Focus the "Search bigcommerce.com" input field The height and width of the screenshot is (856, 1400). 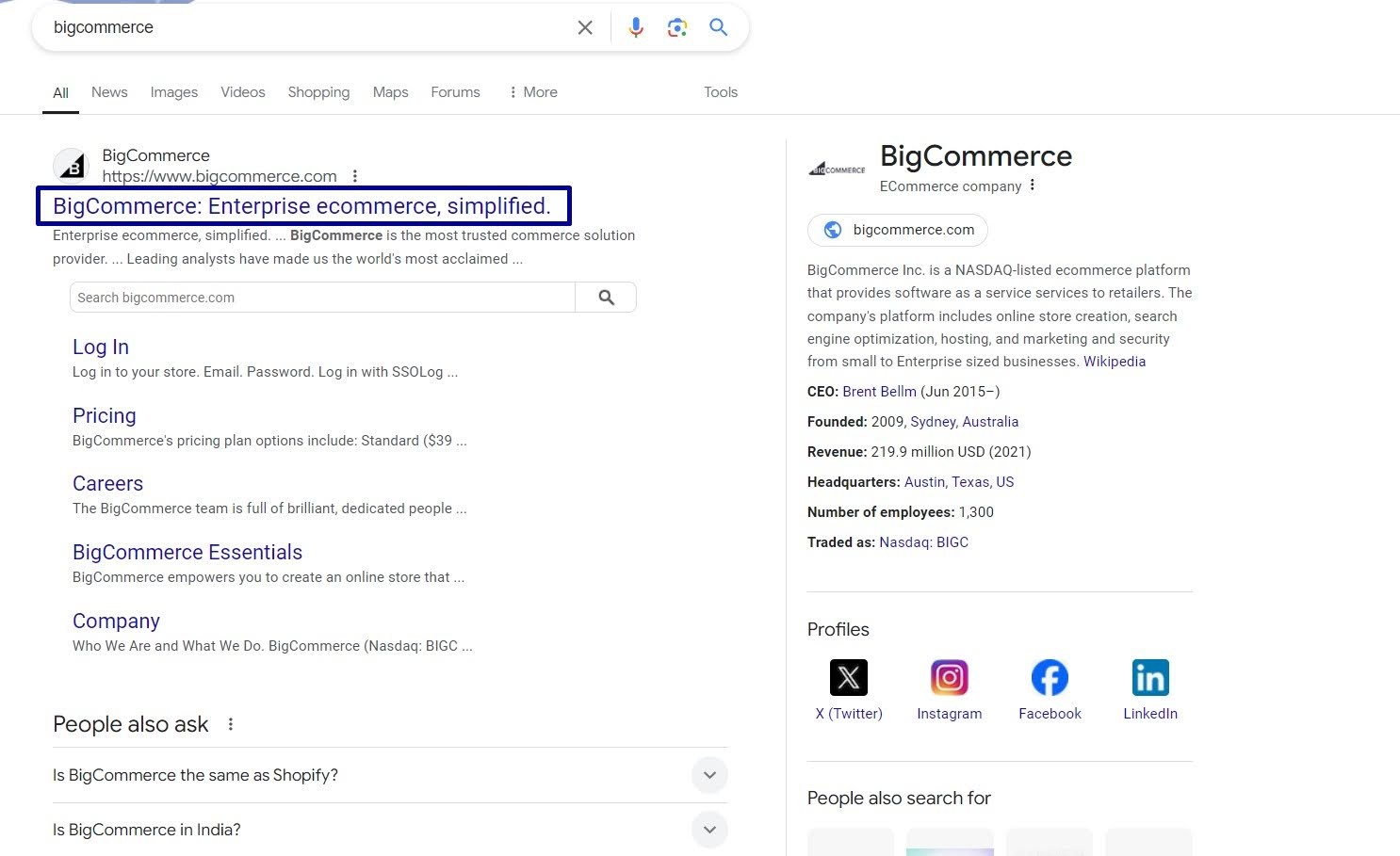[x=322, y=298]
